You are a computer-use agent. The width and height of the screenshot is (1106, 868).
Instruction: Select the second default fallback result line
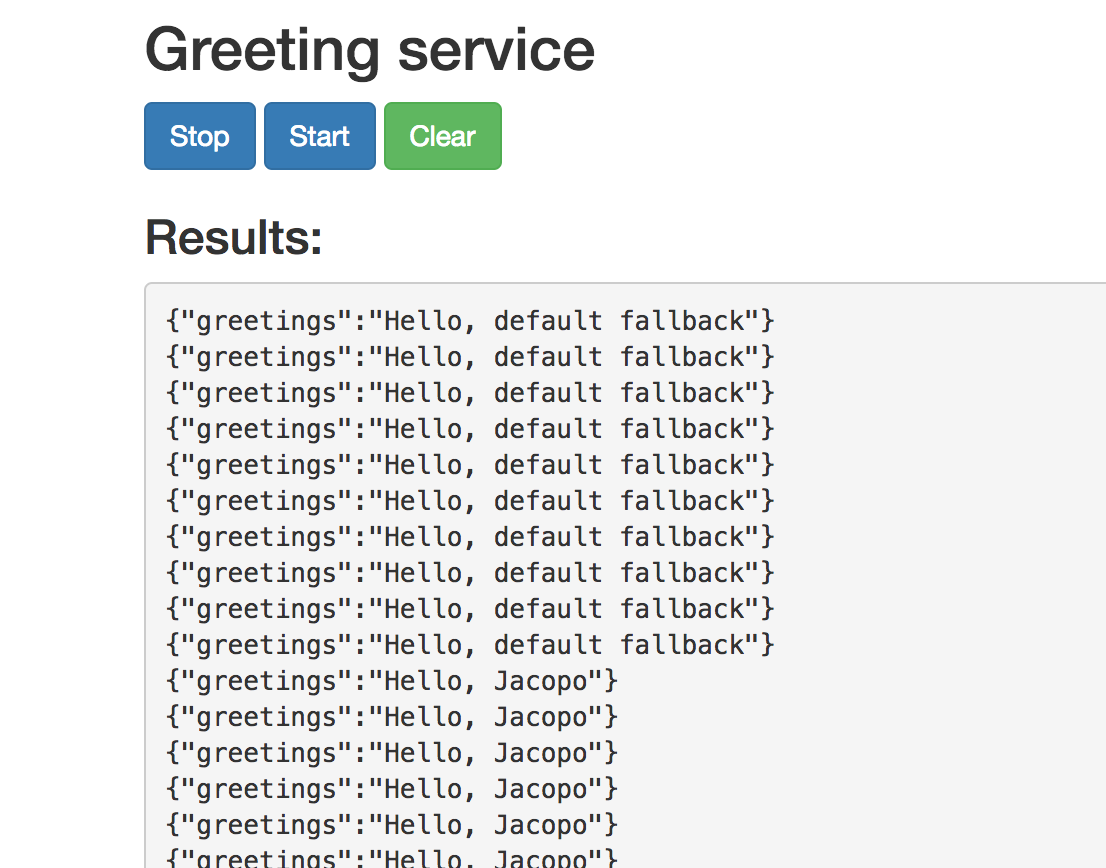point(470,357)
